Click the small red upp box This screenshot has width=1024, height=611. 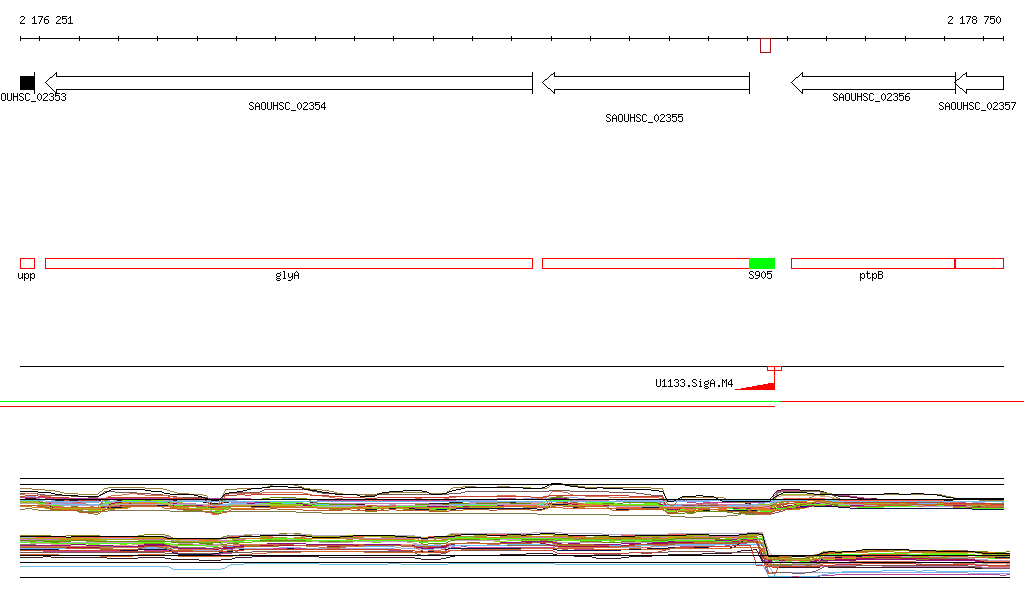coord(27,263)
